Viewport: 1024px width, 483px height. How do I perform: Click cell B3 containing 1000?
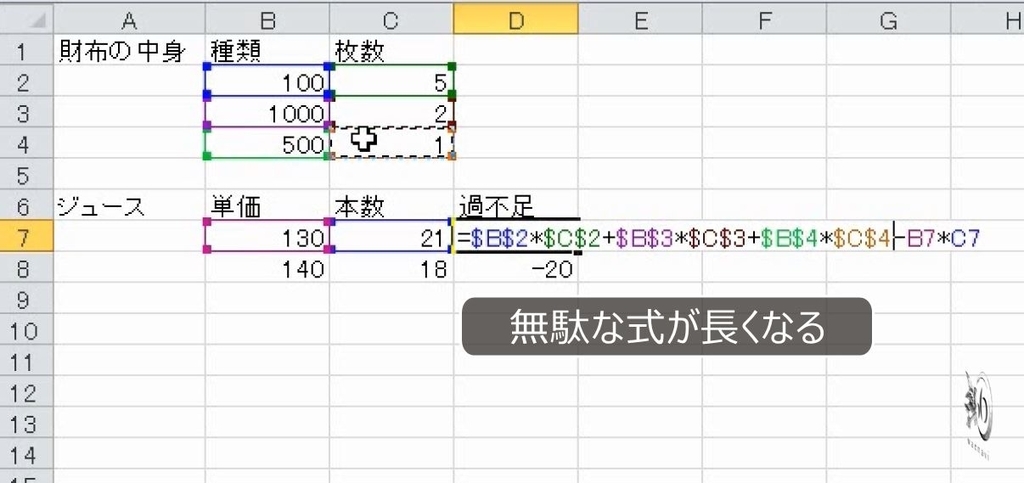[267, 114]
